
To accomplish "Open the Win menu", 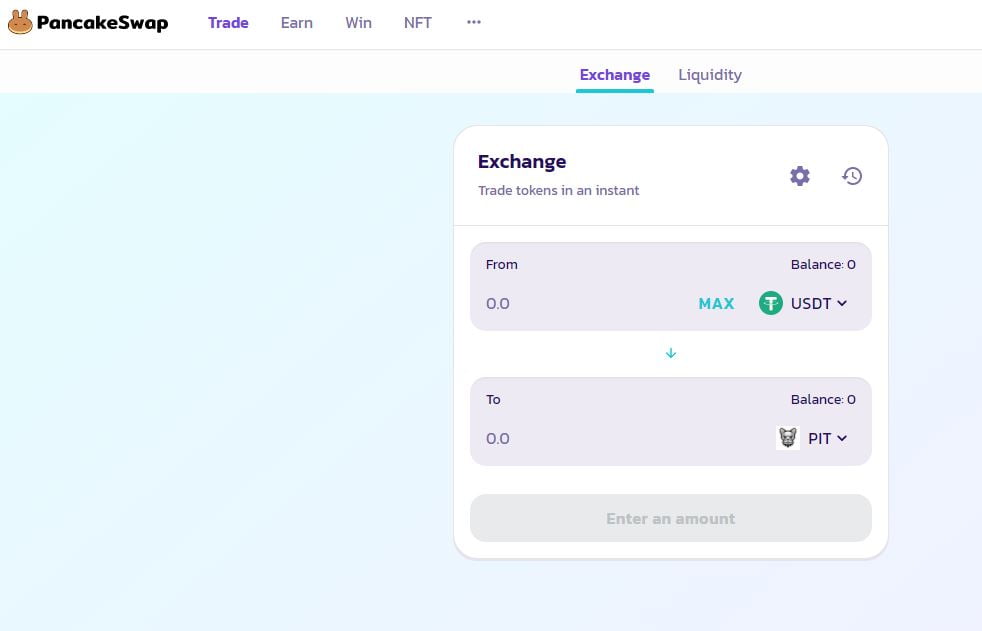I will [358, 22].
